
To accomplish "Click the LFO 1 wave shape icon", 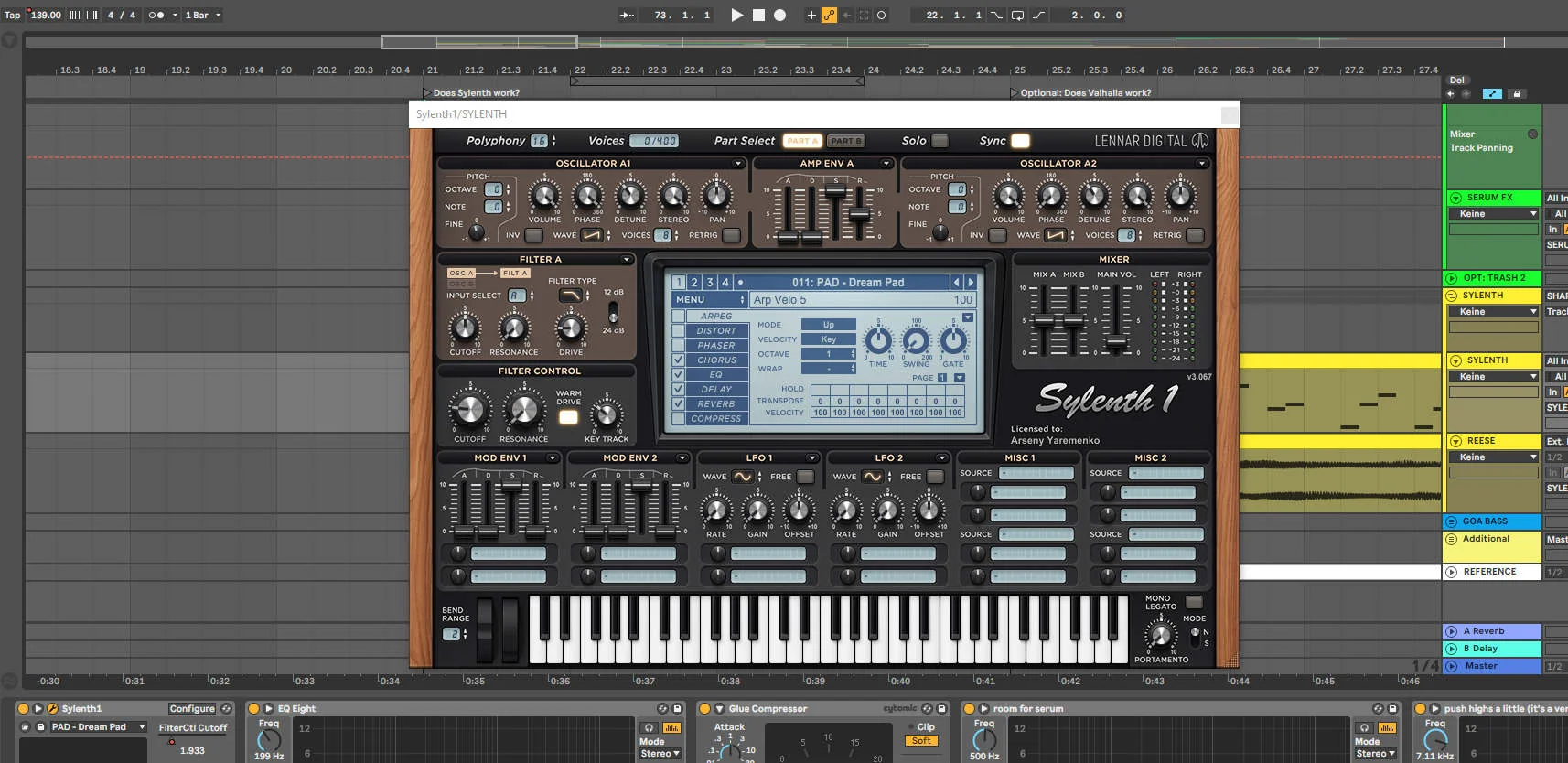I will (742, 477).
